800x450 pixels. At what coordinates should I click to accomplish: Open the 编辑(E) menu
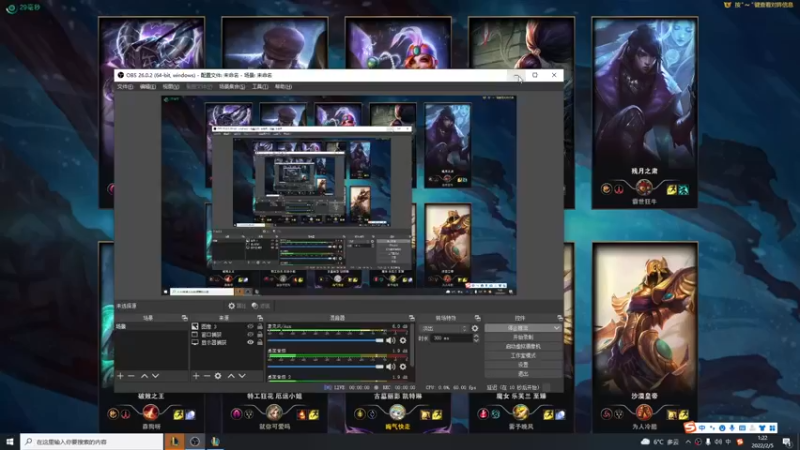click(x=148, y=87)
